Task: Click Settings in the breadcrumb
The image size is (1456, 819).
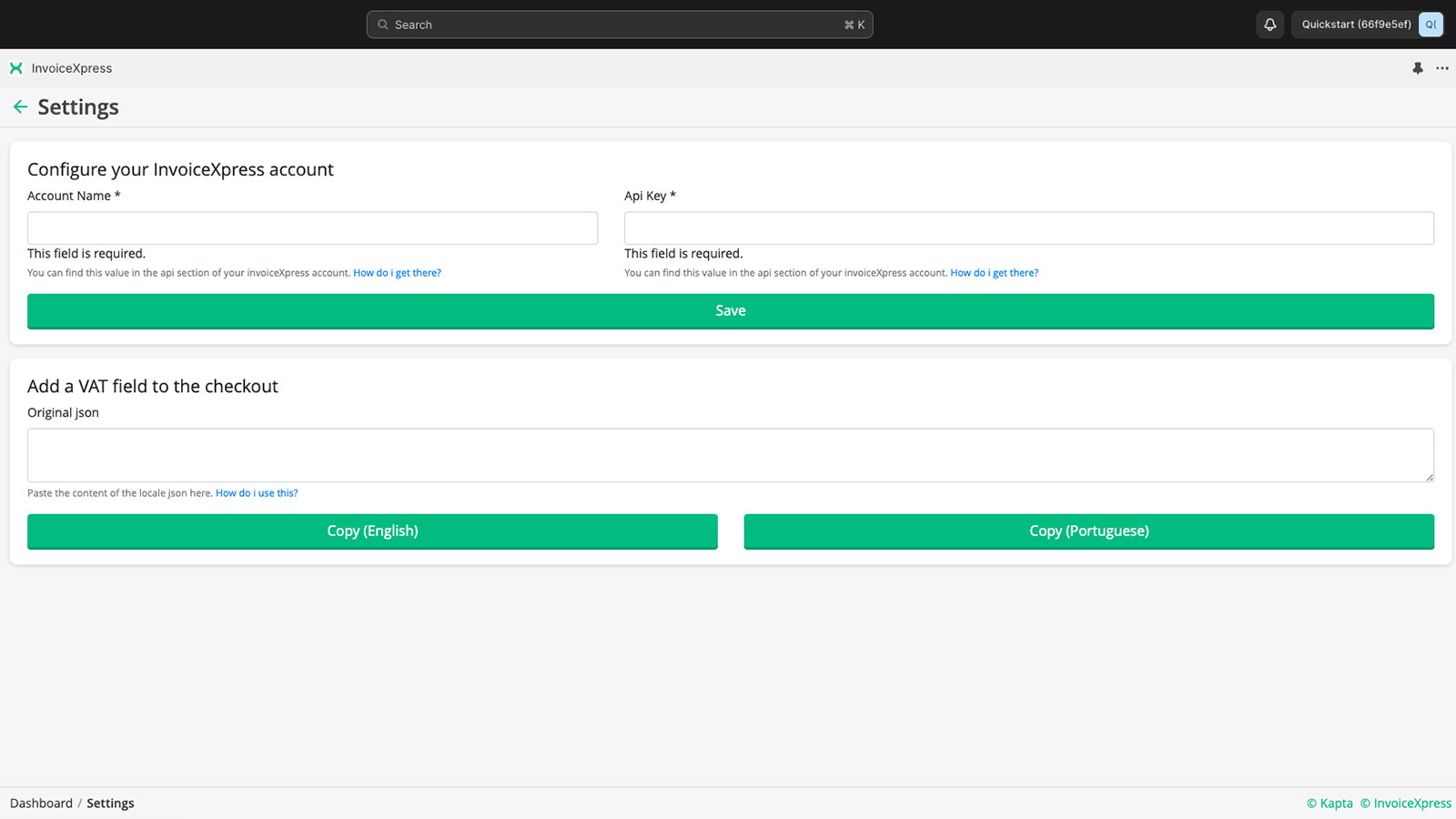Action: coord(110,804)
